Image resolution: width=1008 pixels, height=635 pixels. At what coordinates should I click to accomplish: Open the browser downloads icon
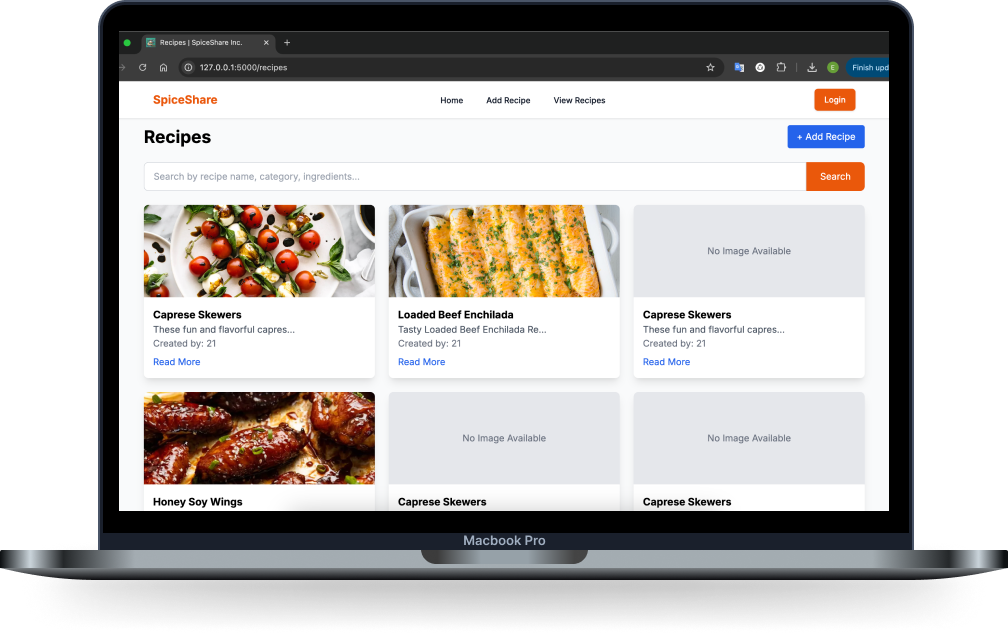click(x=812, y=68)
